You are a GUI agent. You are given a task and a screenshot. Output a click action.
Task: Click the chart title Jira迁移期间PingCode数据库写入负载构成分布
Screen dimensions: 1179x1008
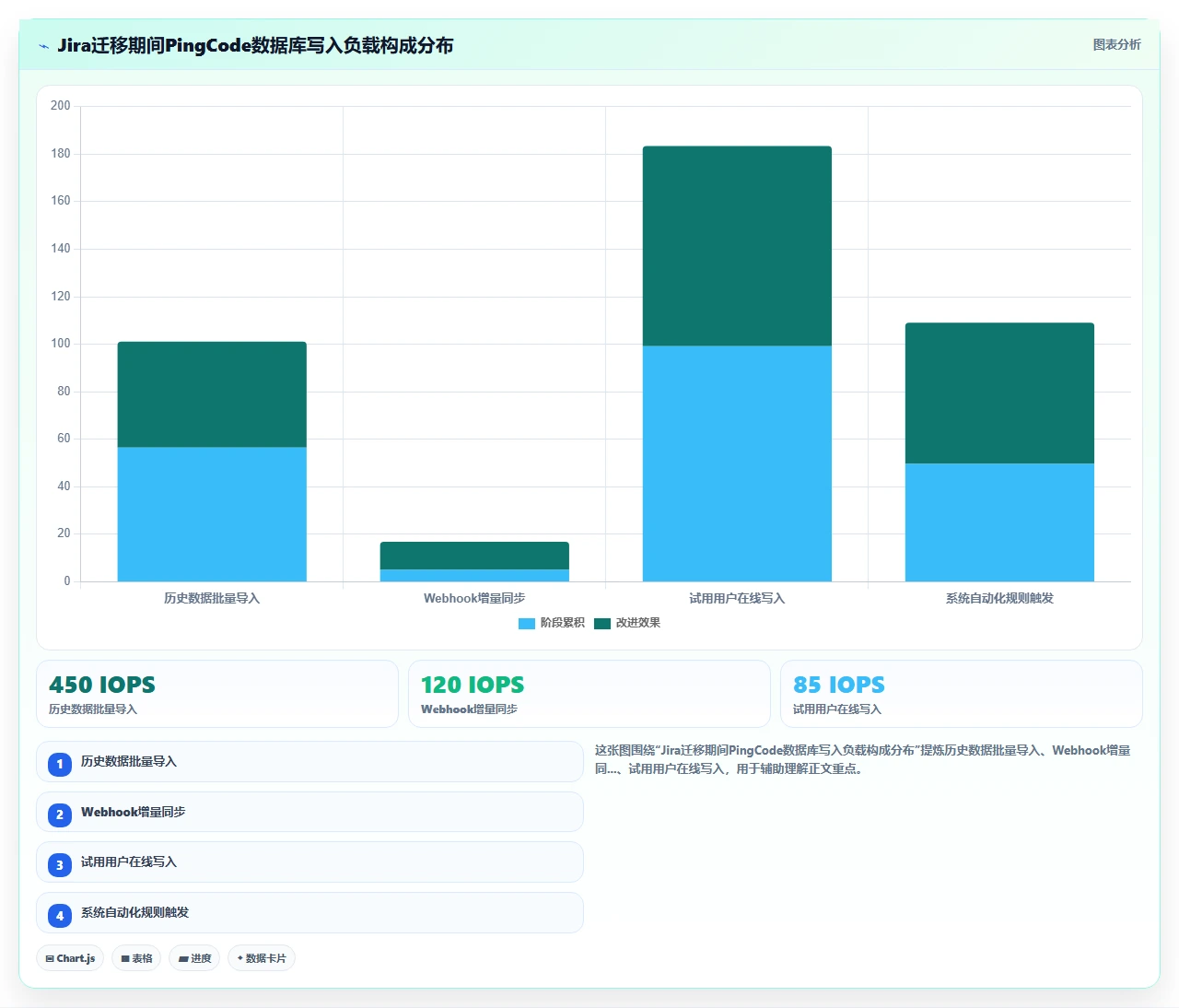pos(255,45)
